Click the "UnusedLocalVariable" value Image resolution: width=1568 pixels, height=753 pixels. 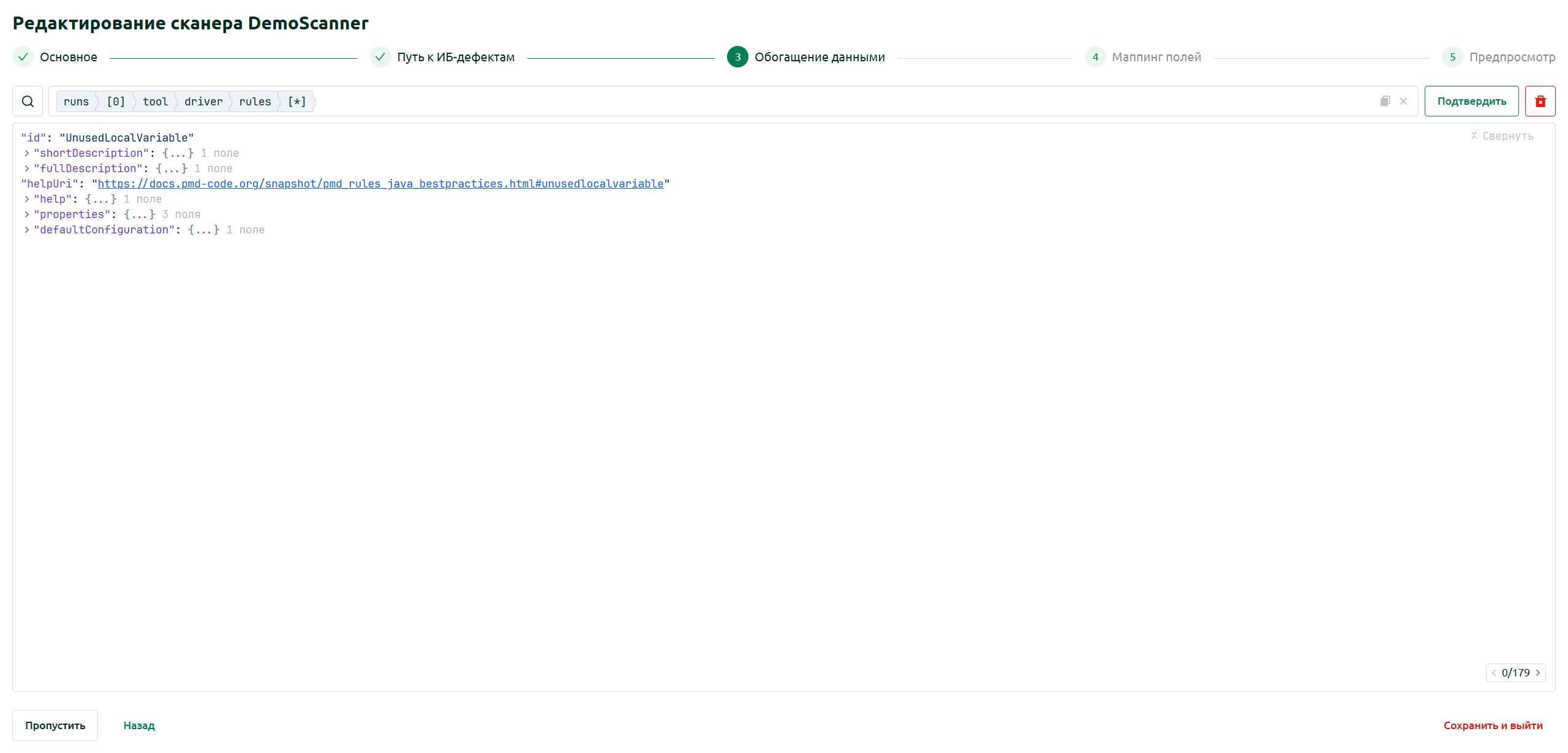[127, 138]
